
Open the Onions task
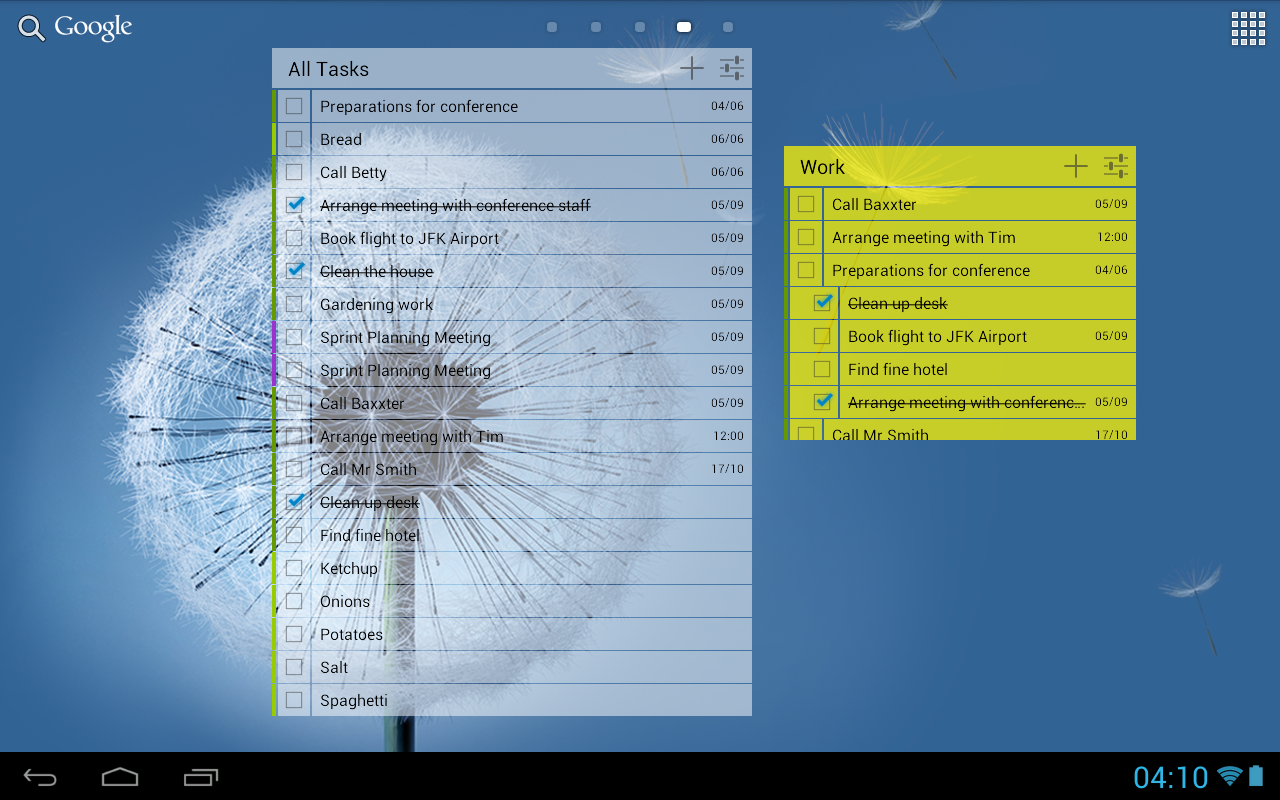[345, 601]
